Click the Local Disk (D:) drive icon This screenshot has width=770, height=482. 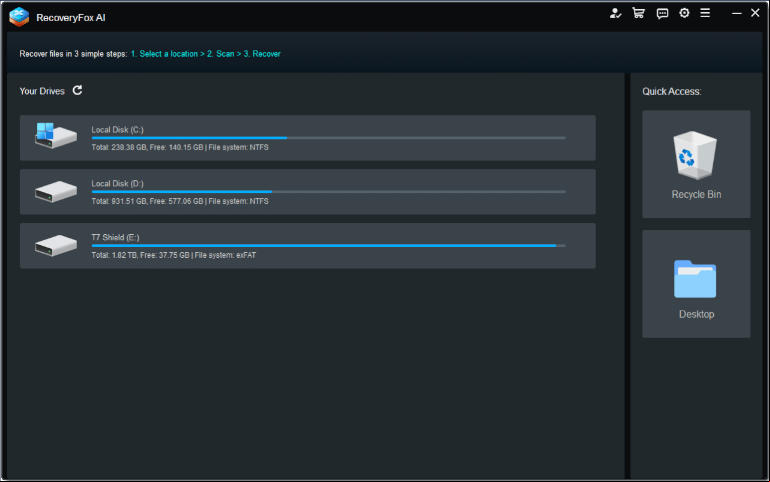55,191
